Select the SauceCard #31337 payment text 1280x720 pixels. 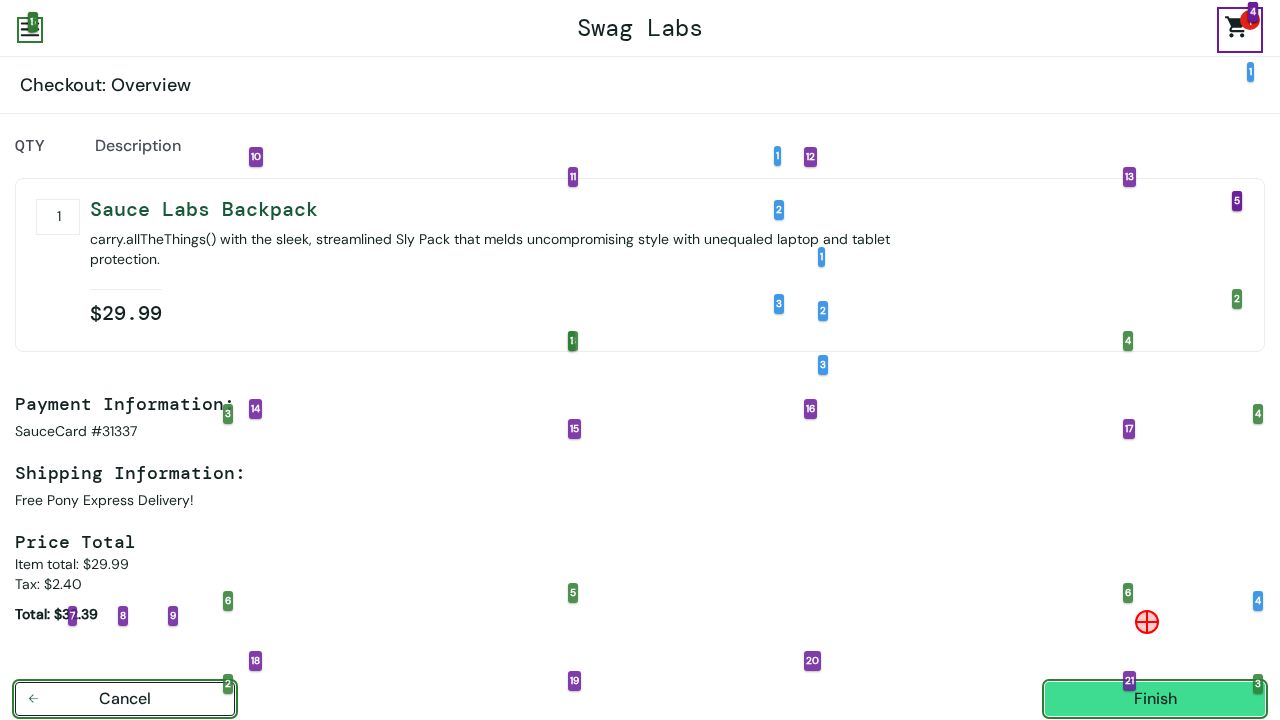(76, 431)
